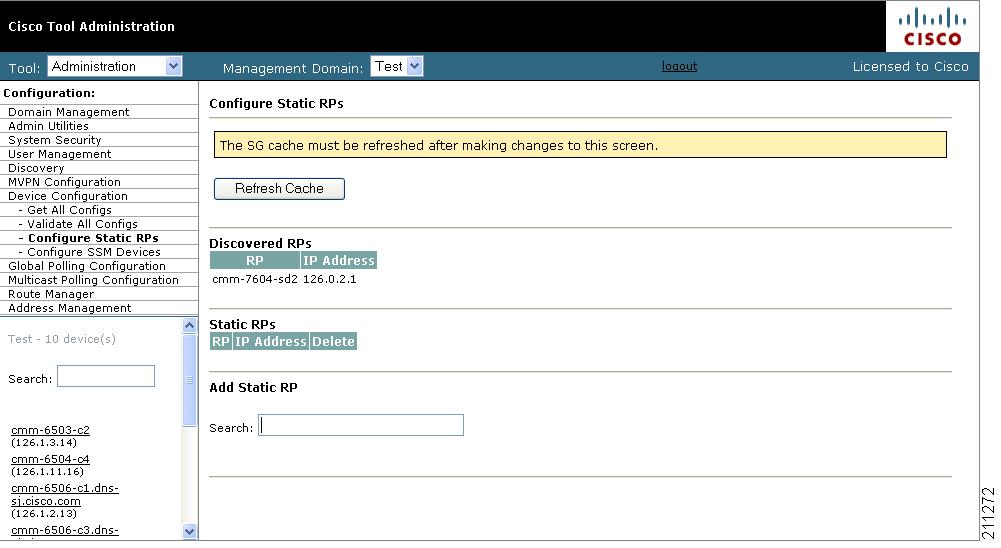Select Get All Configs
Image resolution: width=1001 pixels, height=548 pixels.
pyautogui.click(x=69, y=210)
